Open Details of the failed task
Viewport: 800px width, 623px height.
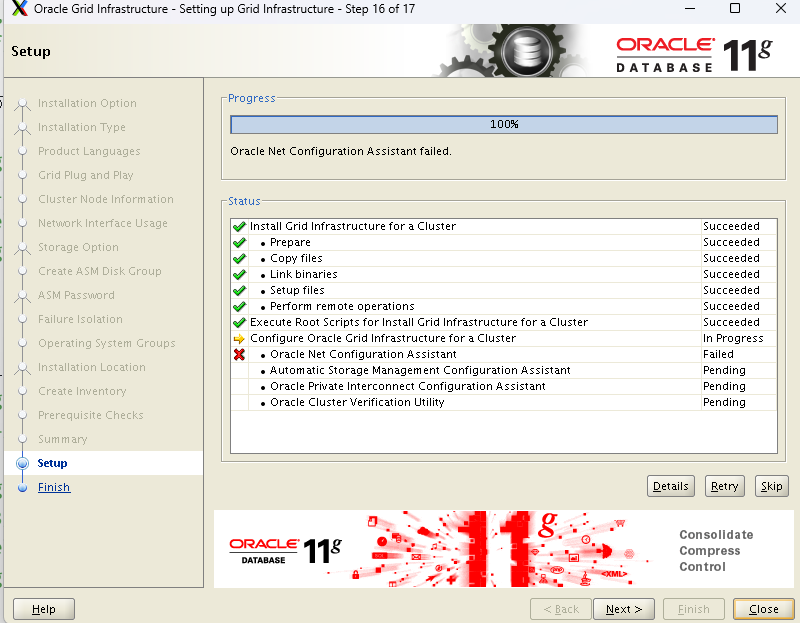[x=670, y=486]
